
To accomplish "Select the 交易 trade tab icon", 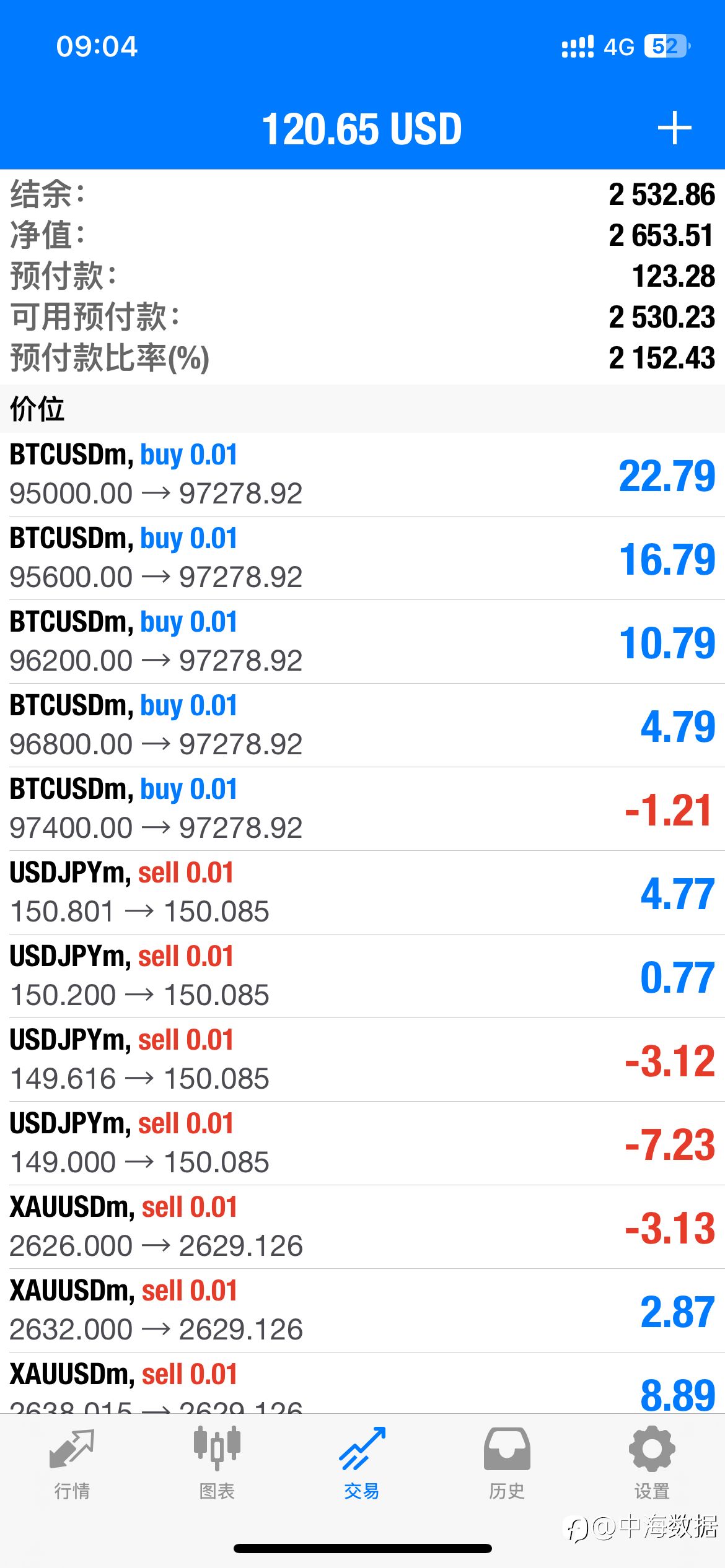I will click(362, 1449).
